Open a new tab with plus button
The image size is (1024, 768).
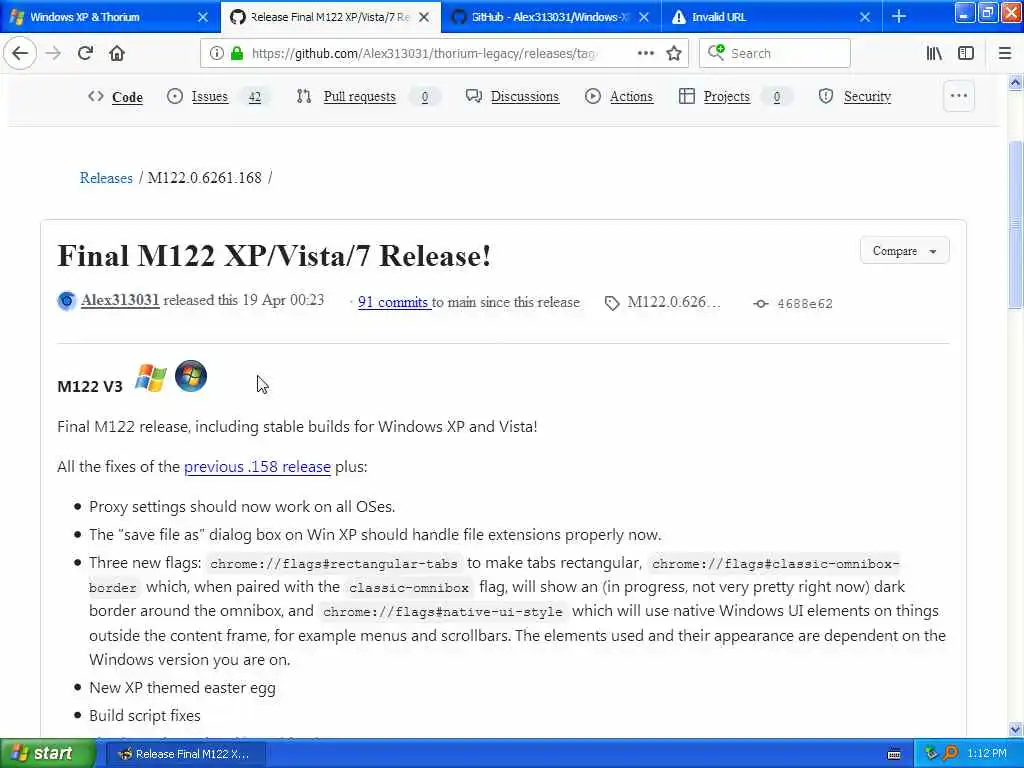click(x=899, y=16)
